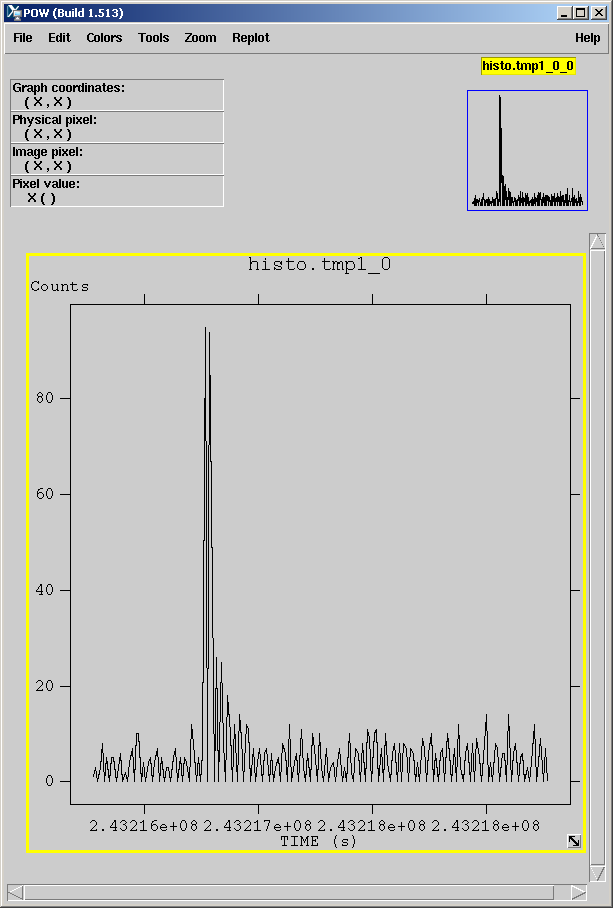Click the Physical pixel readout box
Screen dimensions: 613x908
[117, 127]
